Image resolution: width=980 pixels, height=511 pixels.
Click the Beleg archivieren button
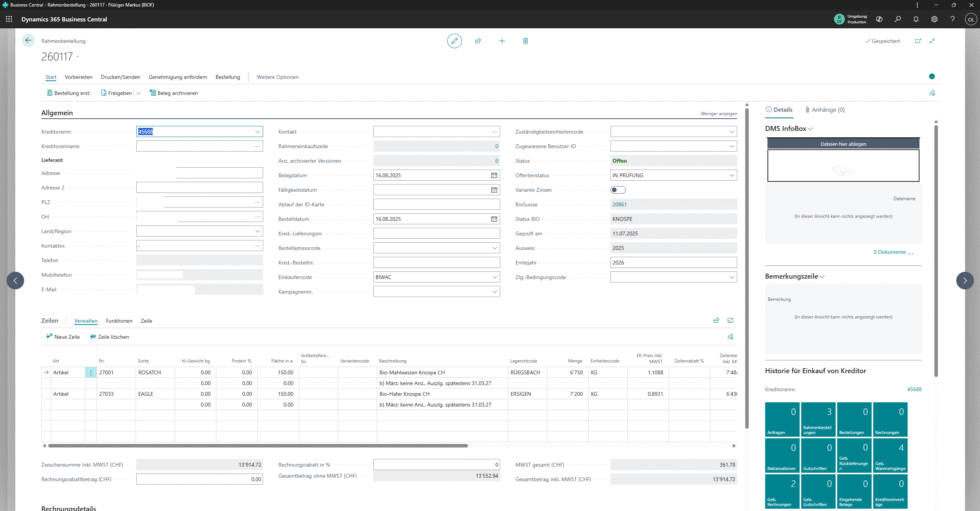174,93
